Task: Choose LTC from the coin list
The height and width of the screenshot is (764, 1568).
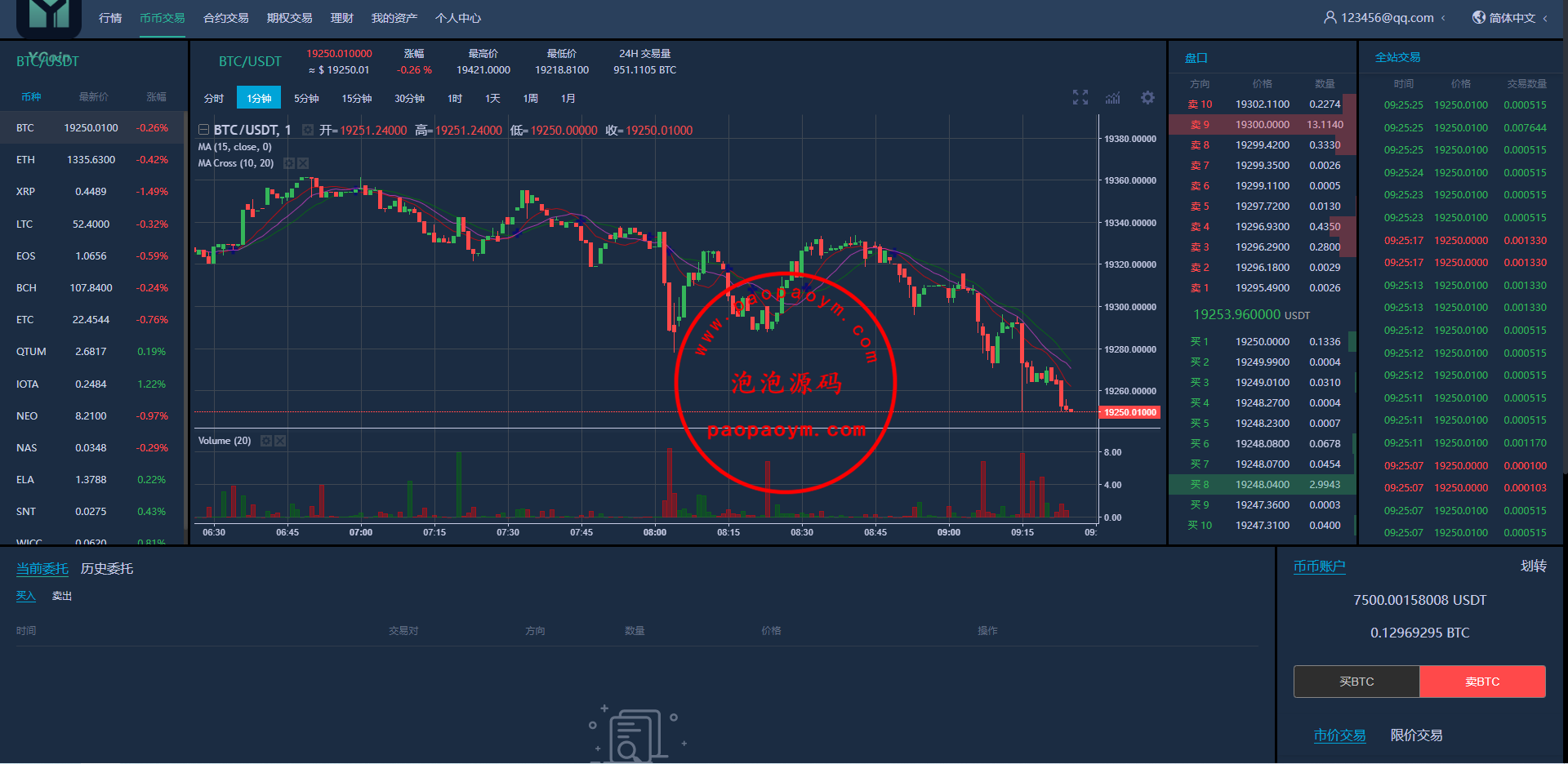Action: pos(93,224)
